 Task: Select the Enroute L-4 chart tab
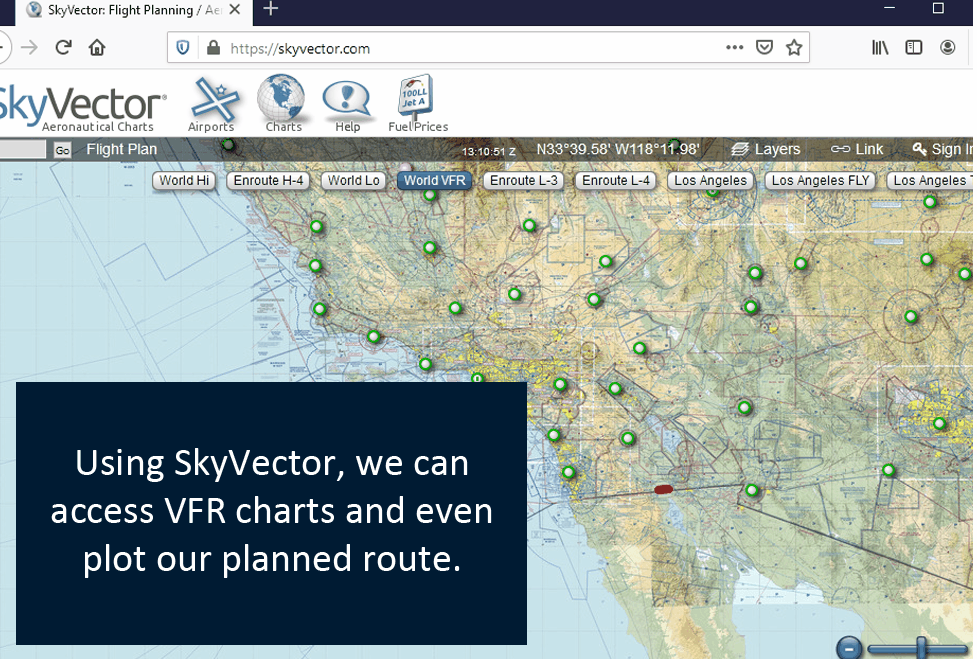(616, 181)
